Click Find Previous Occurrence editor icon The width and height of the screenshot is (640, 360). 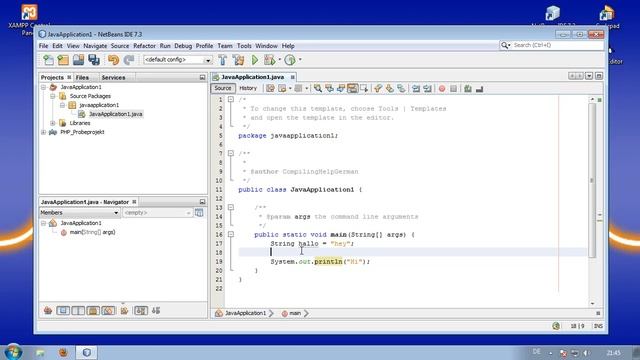coord(329,88)
